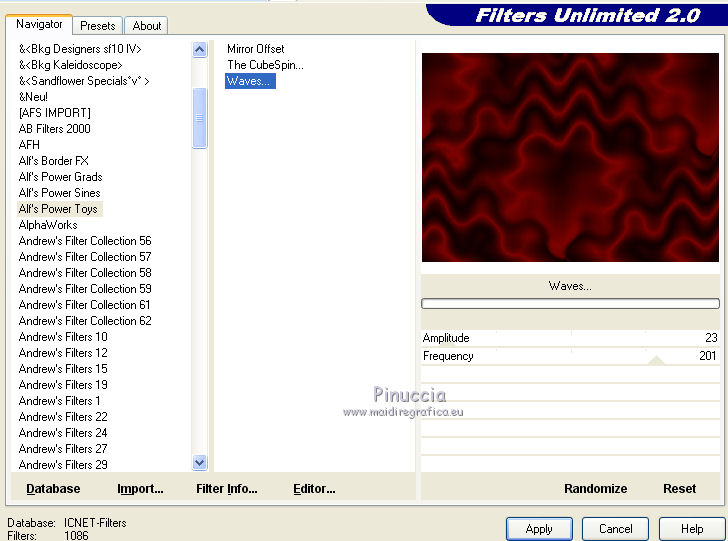Select Andrew's Filter Collection 61
The image size is (728, 541).
84,305
